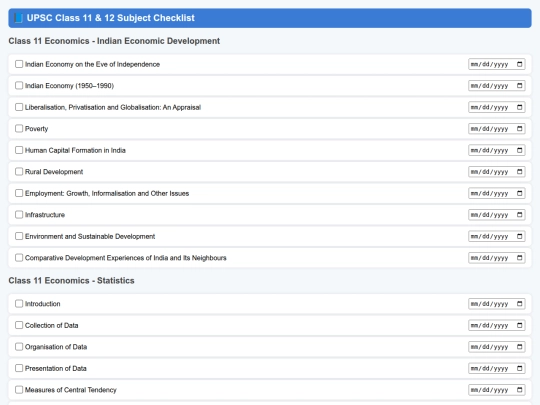Check Indian Economy on the Eve of Independence
The width and height of the screenshot is (540, 405).
point(19,64)
